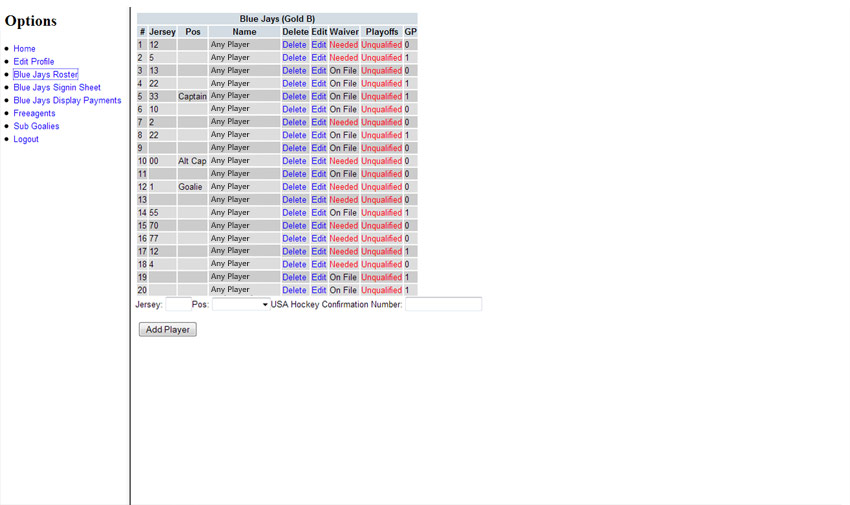Screen dimensions: 850x505
Task: Delete player in row 2
Action: (294, 58)
